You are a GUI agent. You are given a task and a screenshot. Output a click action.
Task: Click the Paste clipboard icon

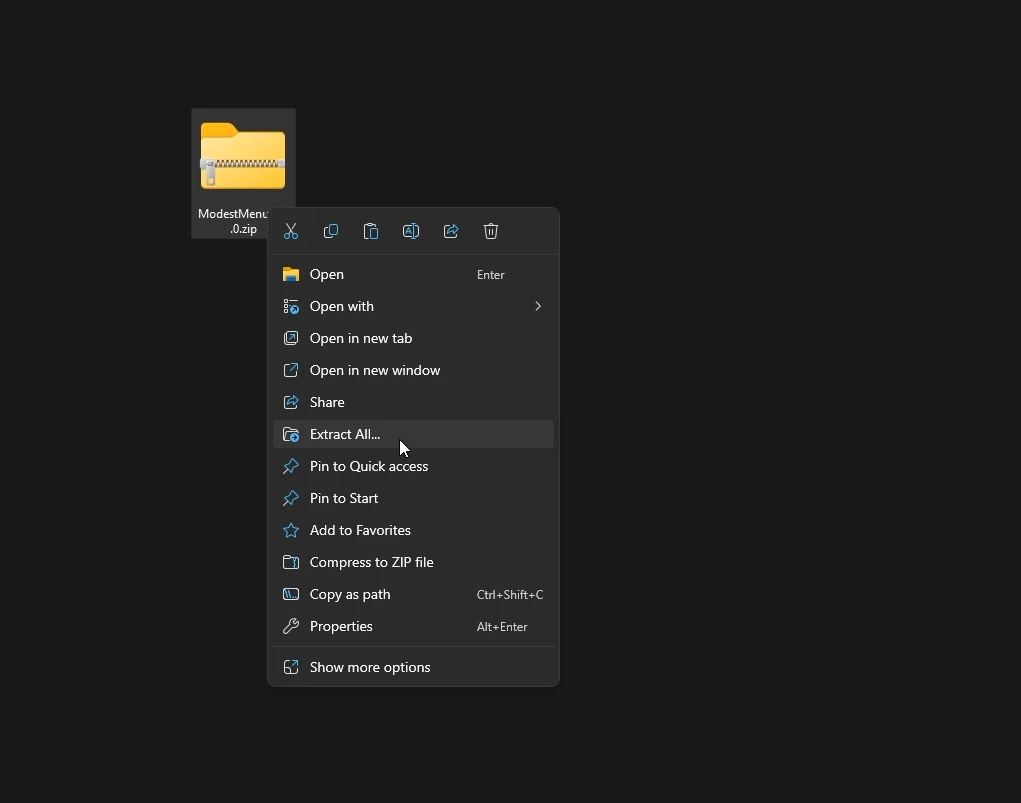[371, 231]
